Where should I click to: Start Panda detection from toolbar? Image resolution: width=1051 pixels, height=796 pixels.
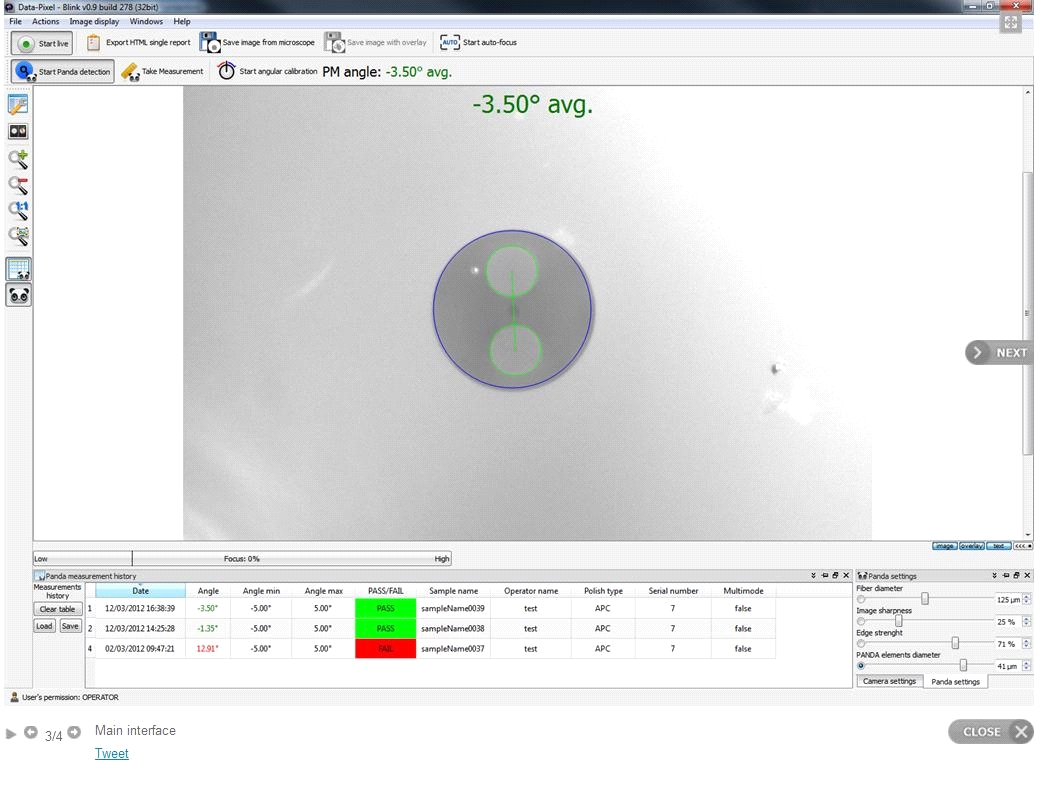click(63, 72)
